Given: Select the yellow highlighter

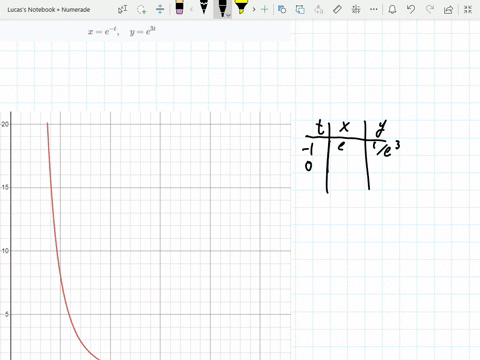Looking at the screenshot, I should click(x=241, y=8).
